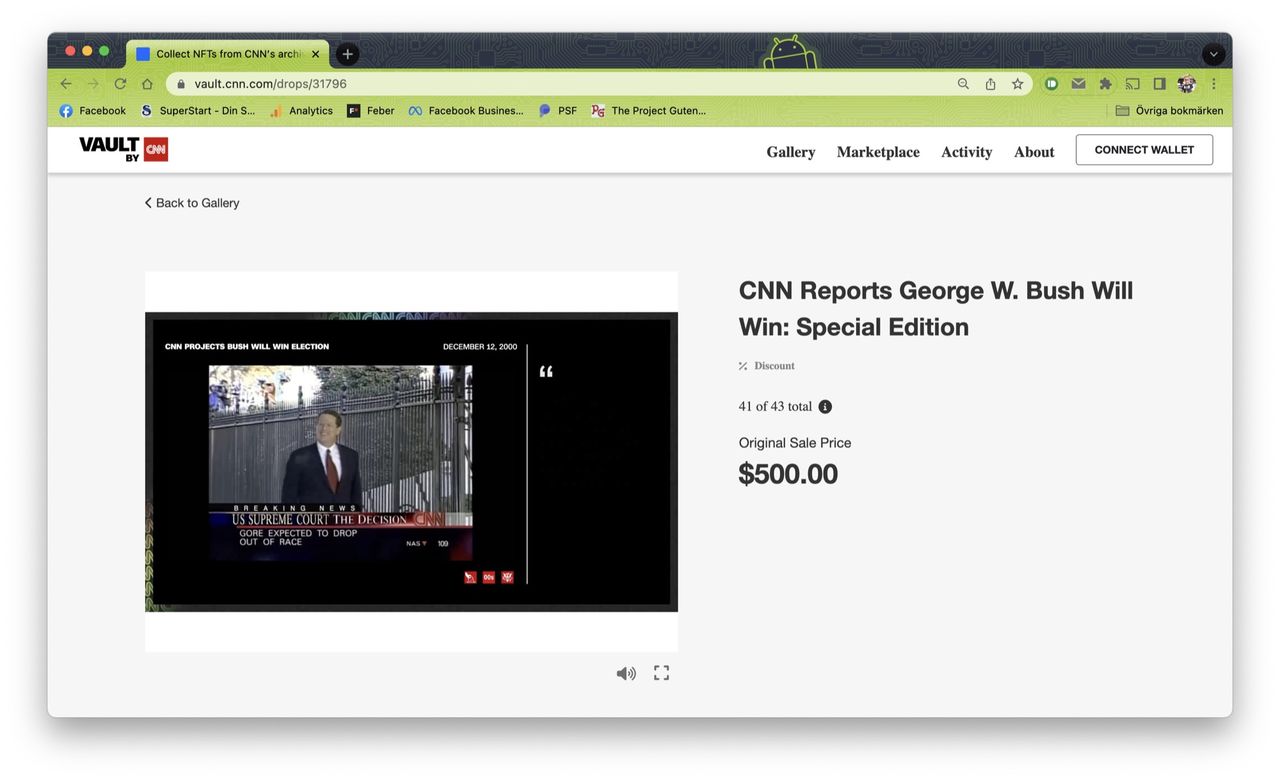The image size is (1280, 780).
Task: Mute the NFT video sound
Action: (x=626, y=673)
